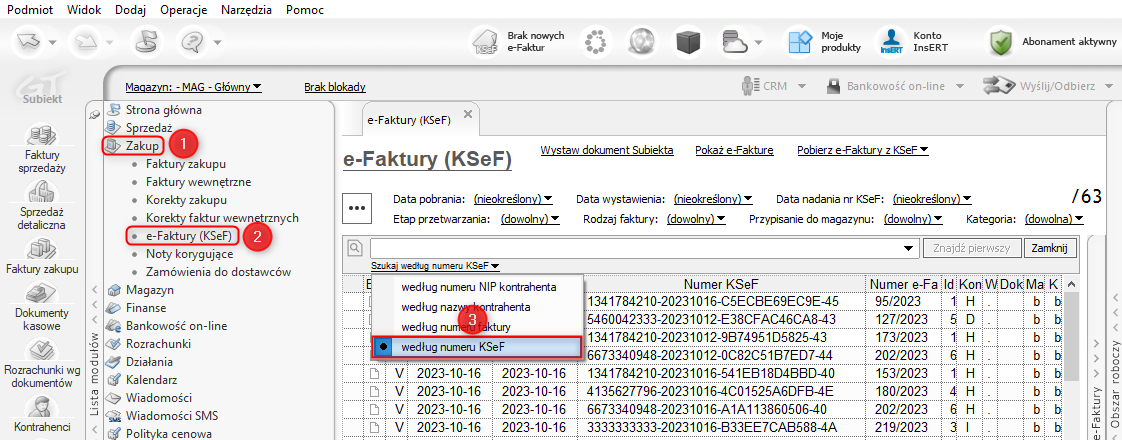This screenshot has width=1122, height=440.
Task: Click Bankowość on-line in top toolbar
Action: point(895,86)
